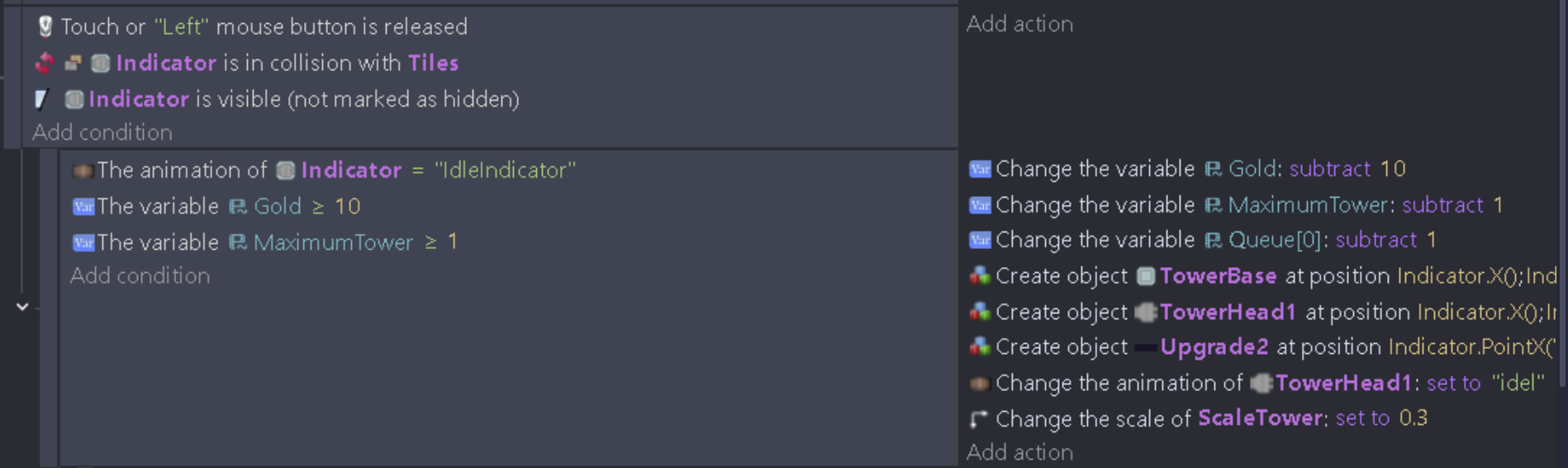Click Add action at the top of the actions
The width and height of the screenshot is (1568, 468).
click(1019, 24)
